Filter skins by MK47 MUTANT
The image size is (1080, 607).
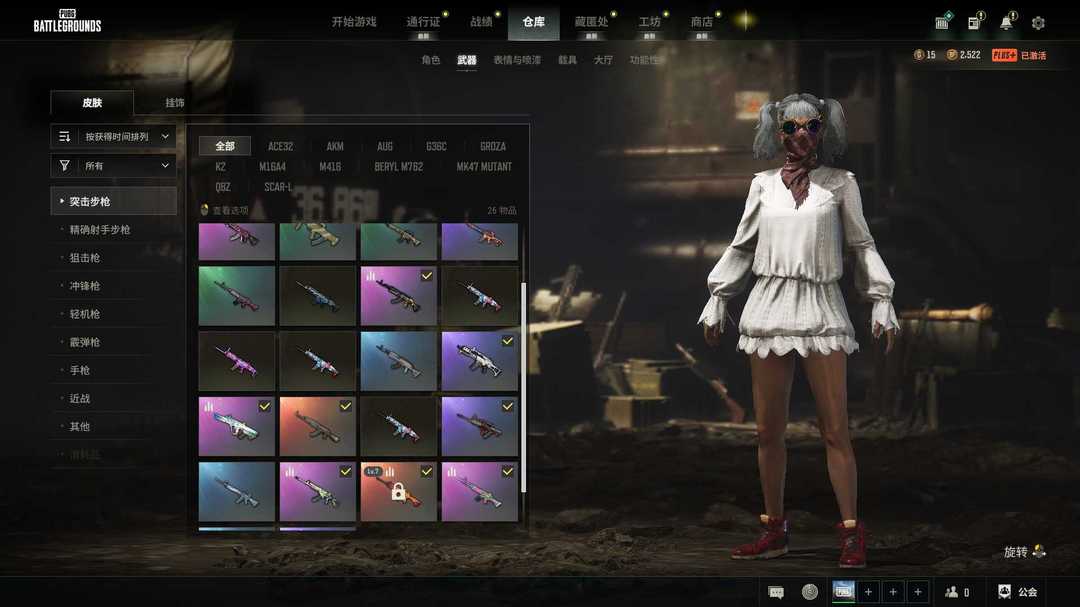point(484,167)
